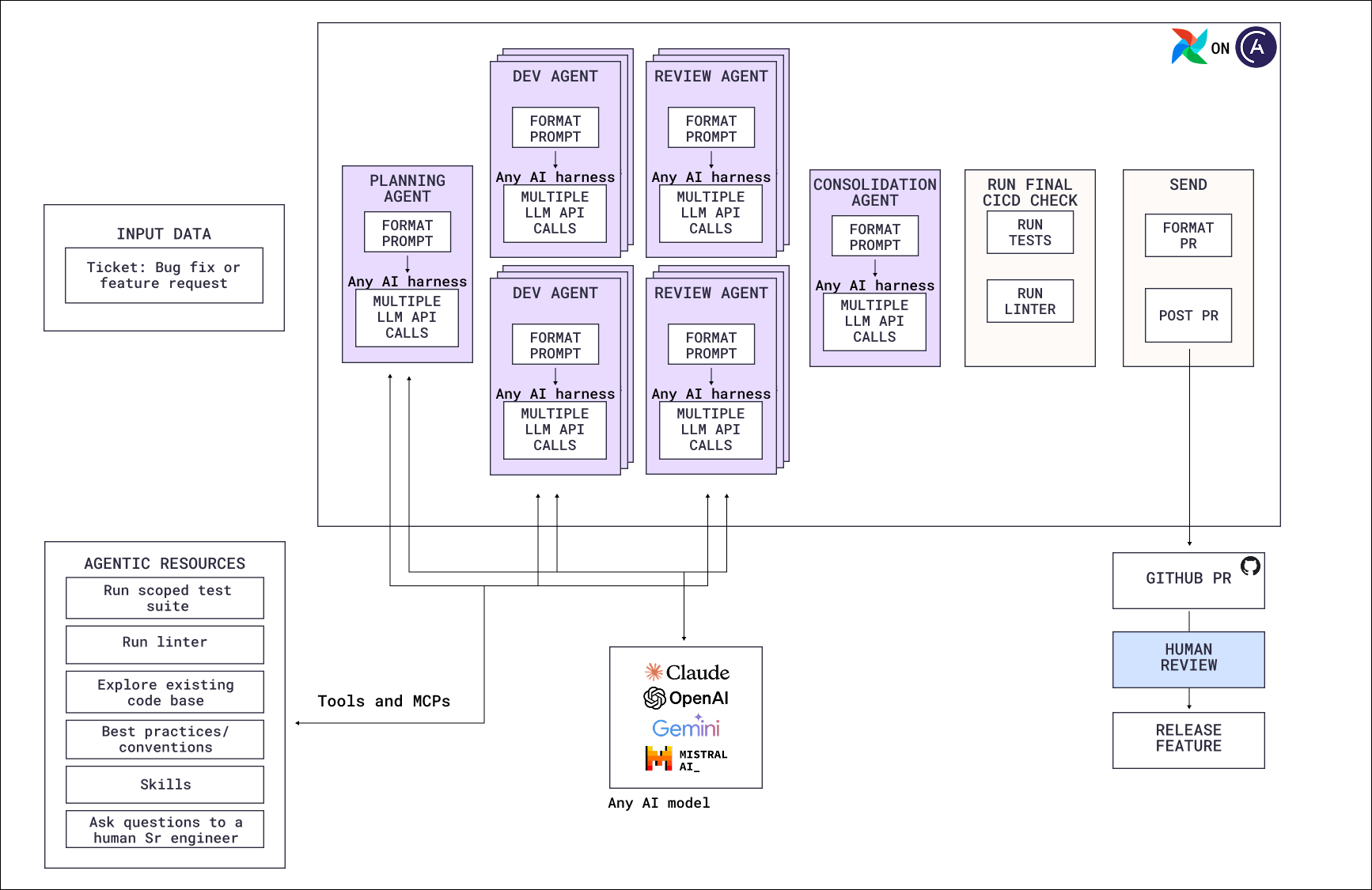Click the 'Tools and MCPs' label

[x=384, y=701]
